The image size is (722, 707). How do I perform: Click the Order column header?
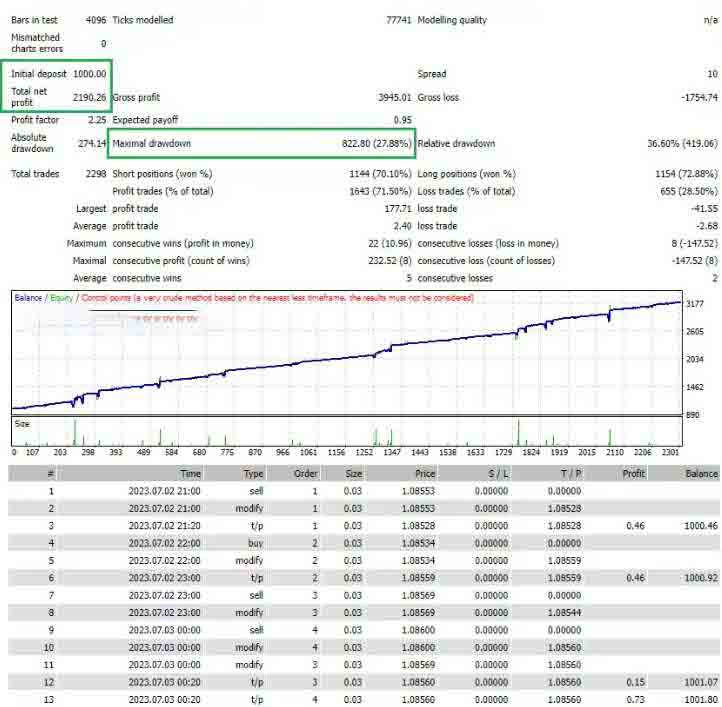tap(305, 473)
